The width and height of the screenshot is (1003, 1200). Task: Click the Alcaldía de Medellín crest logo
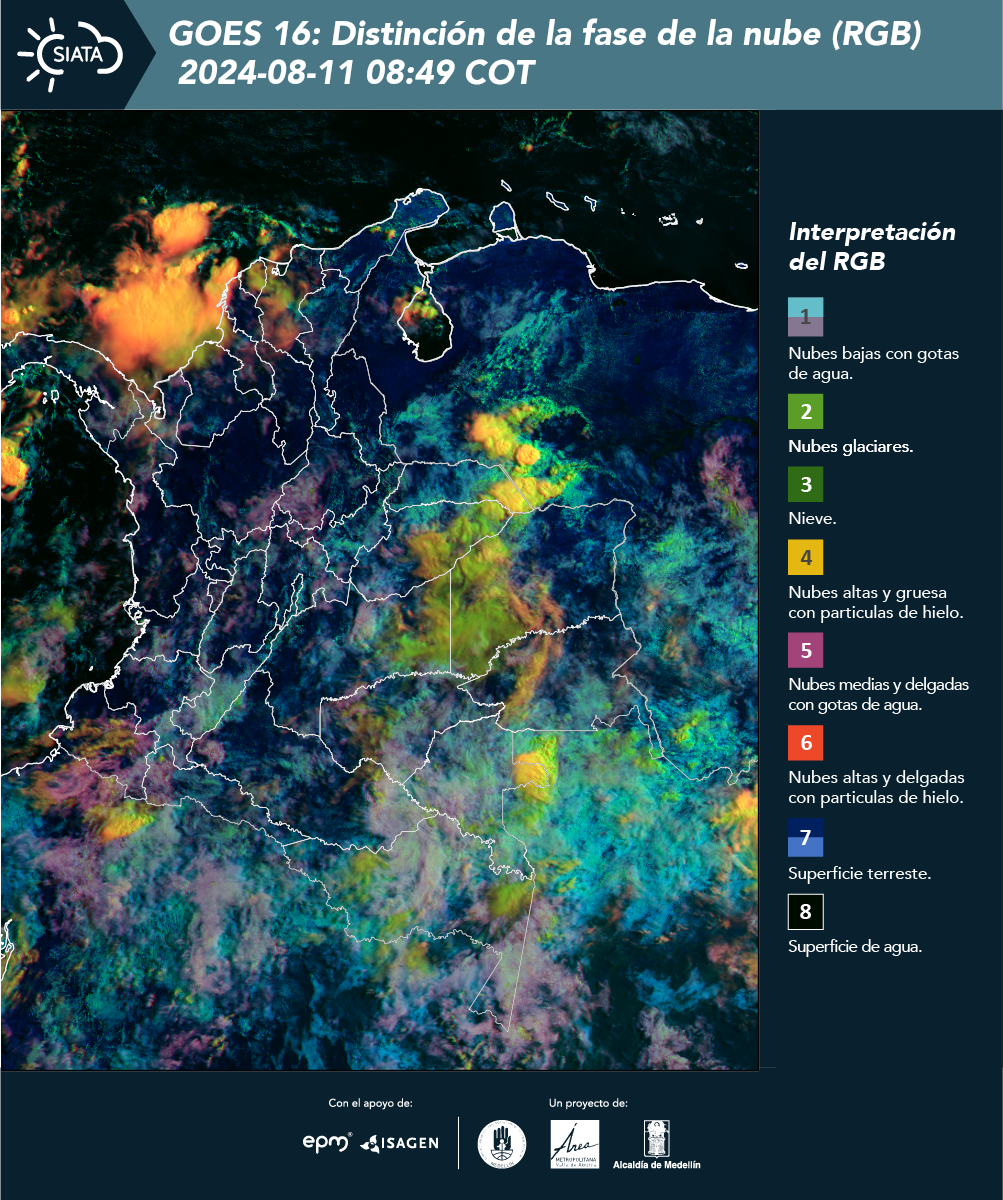tap(656, 1144)
